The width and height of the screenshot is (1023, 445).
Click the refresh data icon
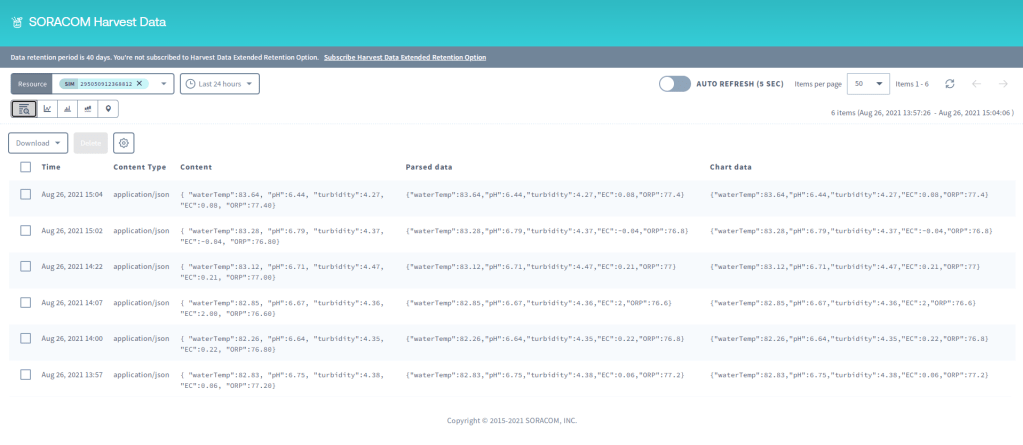949,84
